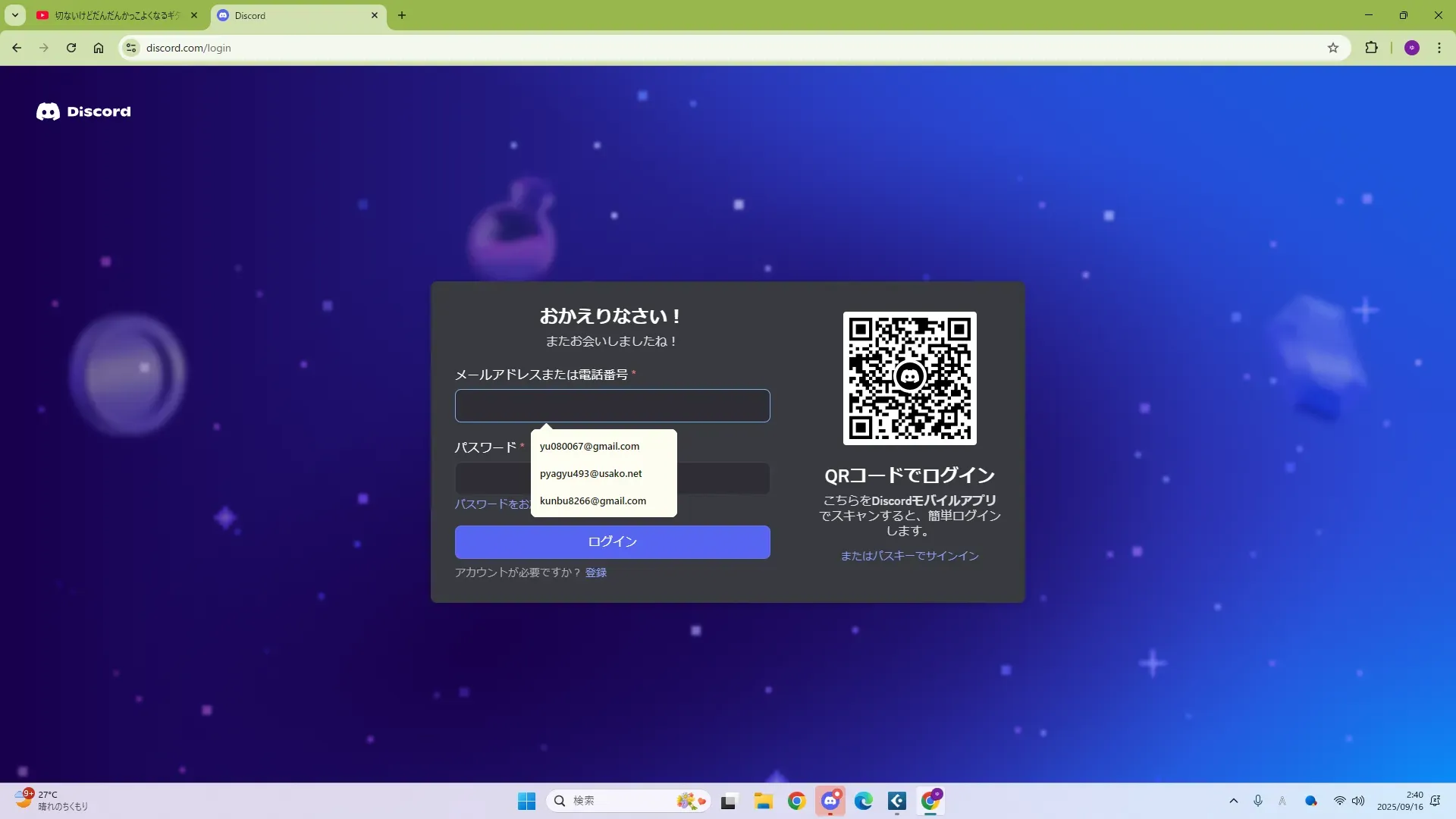Focus the email or phone number field

point(612,406)
